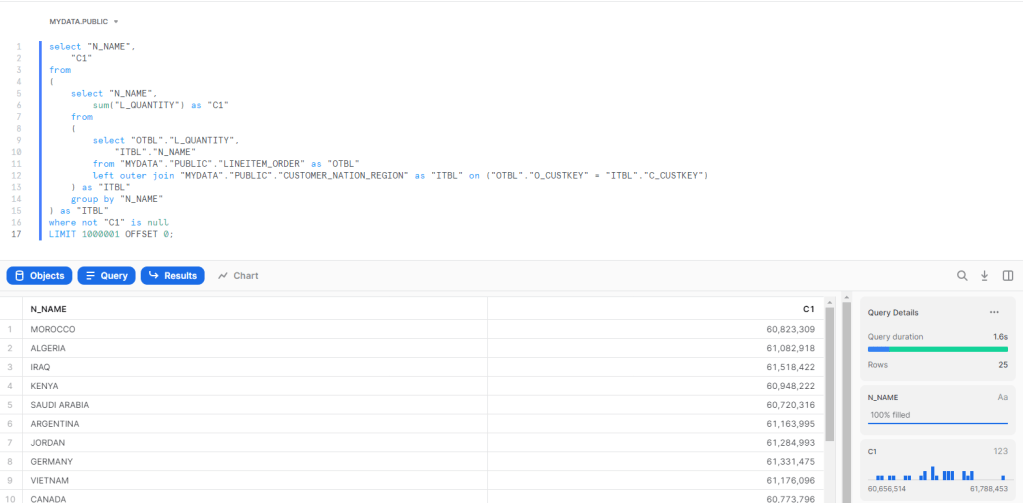Click the C1 histogram chart

(x=937, y=474)
